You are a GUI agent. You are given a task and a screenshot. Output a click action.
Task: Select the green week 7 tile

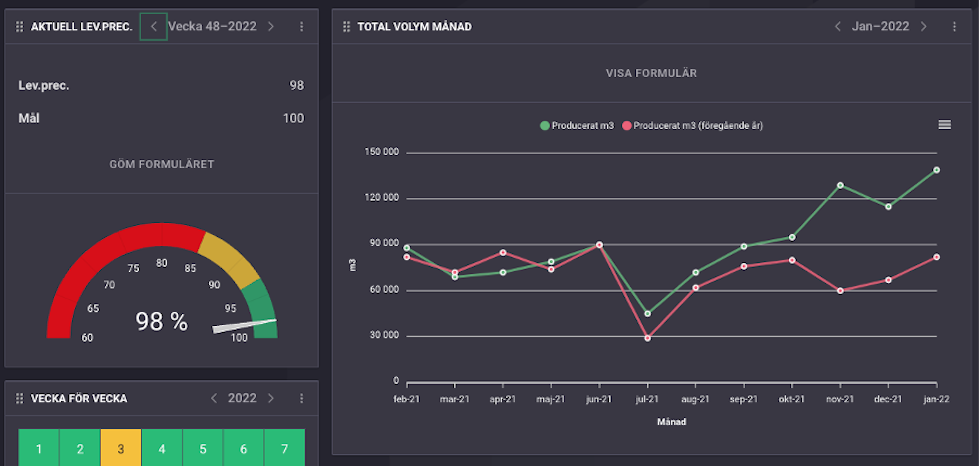284,447
